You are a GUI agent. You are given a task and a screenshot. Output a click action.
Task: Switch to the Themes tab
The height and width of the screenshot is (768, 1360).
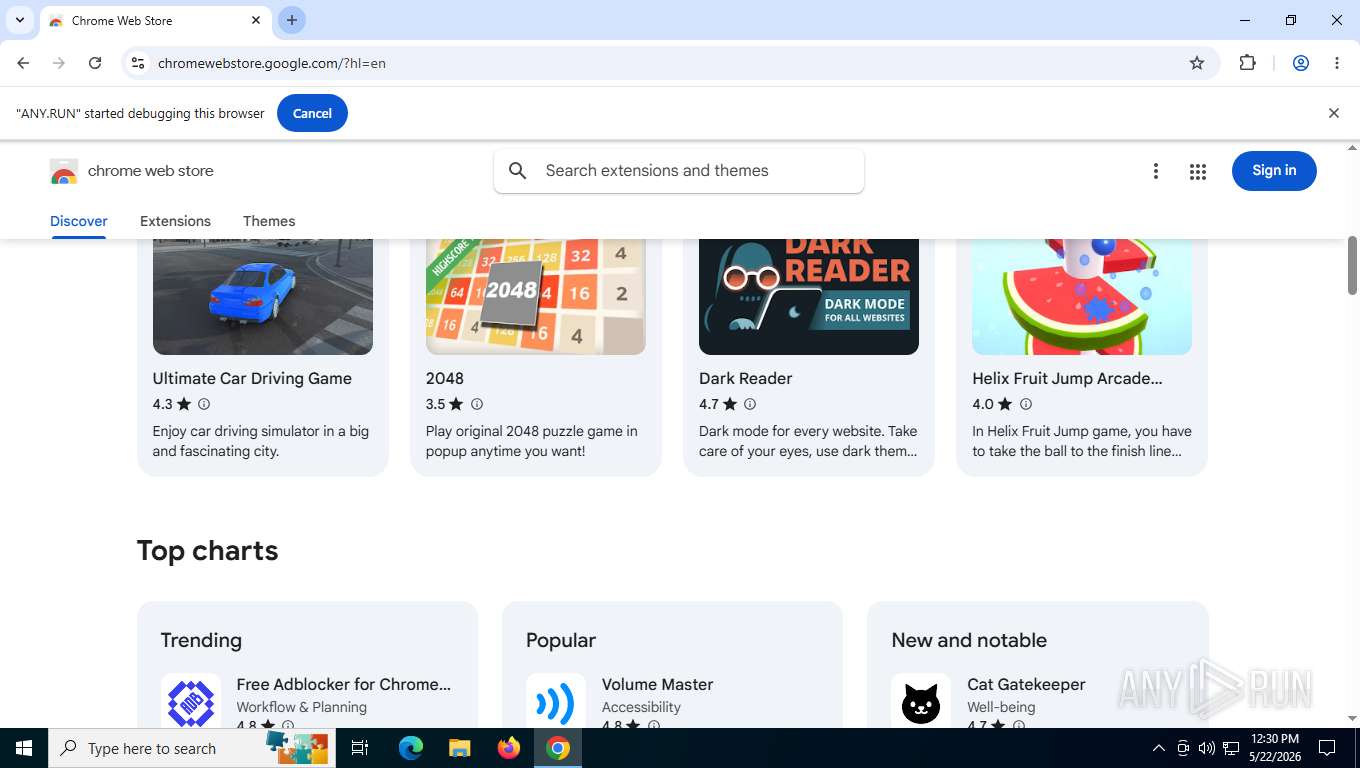[x=269, y=221]
